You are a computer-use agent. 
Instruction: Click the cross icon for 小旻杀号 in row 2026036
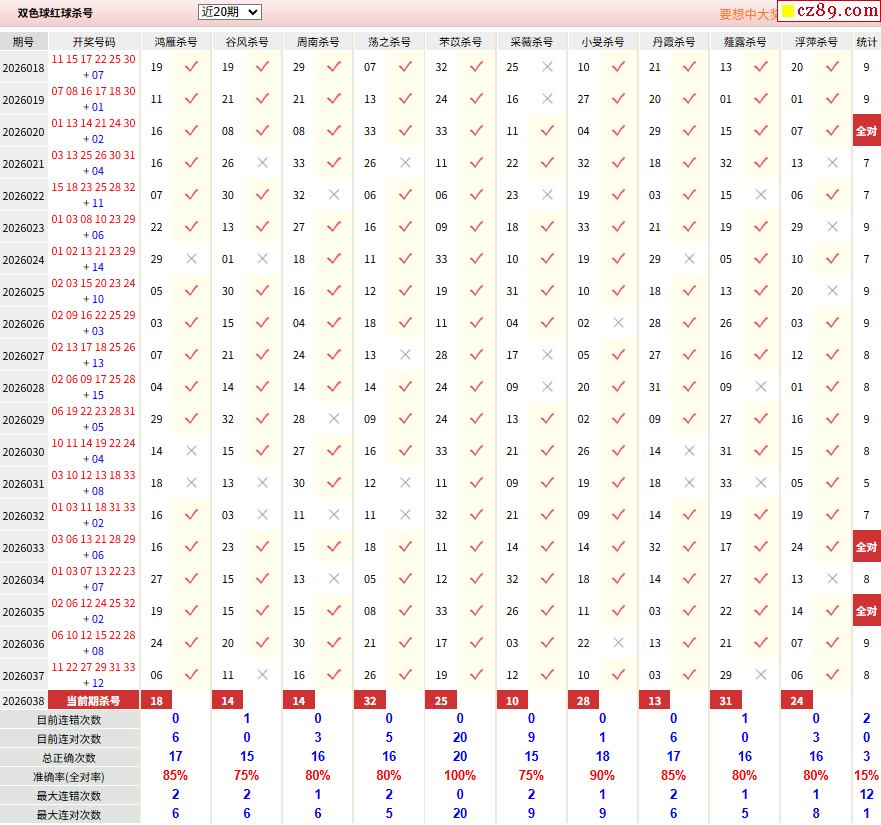coord(618,643)
